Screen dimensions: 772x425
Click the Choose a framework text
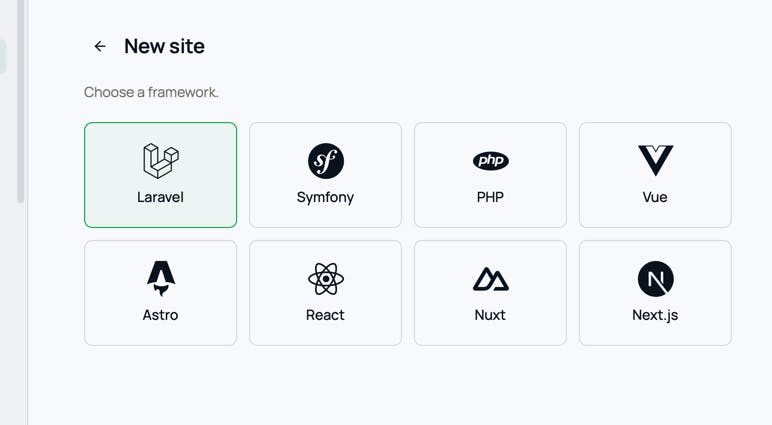coord(151,92)
